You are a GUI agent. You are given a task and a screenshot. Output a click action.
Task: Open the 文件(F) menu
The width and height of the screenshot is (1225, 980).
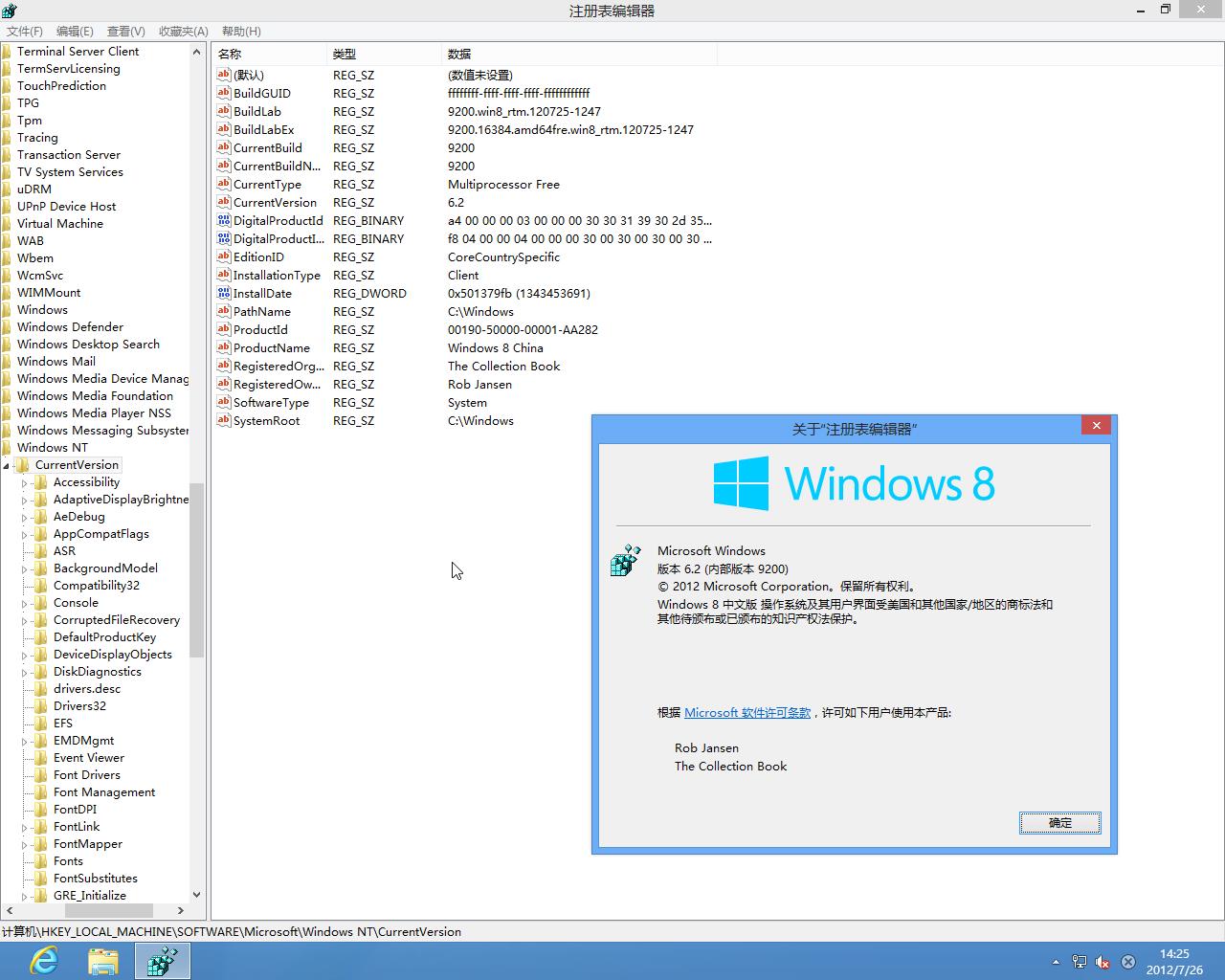pyautogui.click(x=24, y=32)
